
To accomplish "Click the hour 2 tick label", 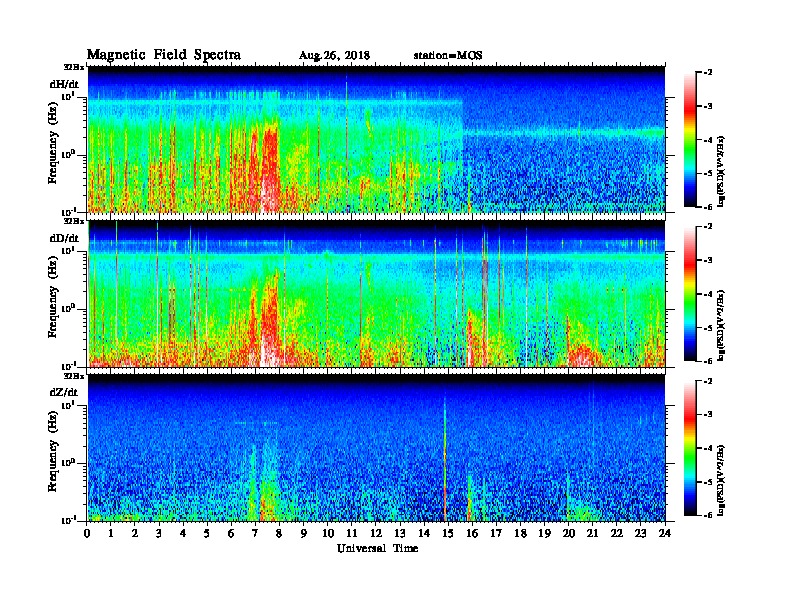I will (x=135, y=533).
